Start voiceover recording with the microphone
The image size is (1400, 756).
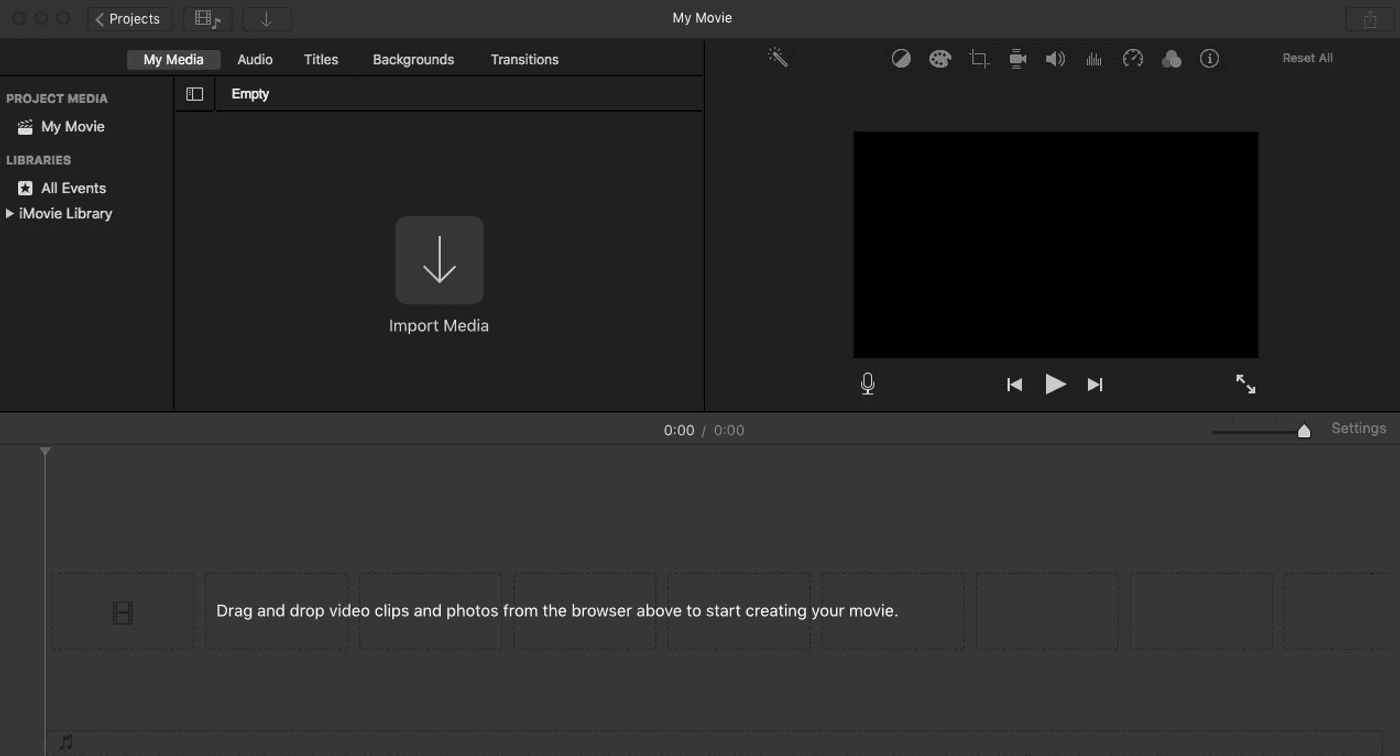[x=867, y=384]
